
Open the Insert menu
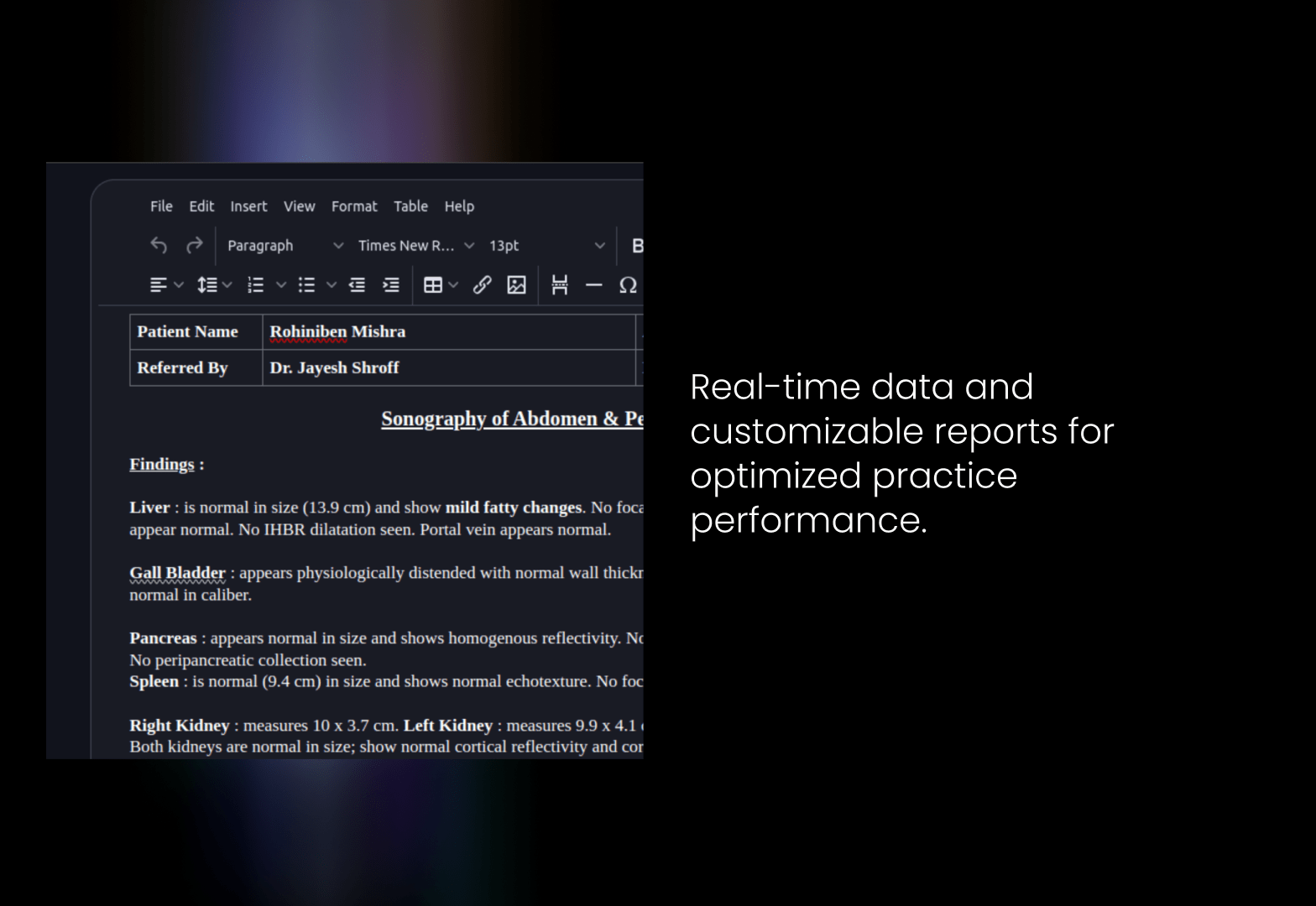248,206
